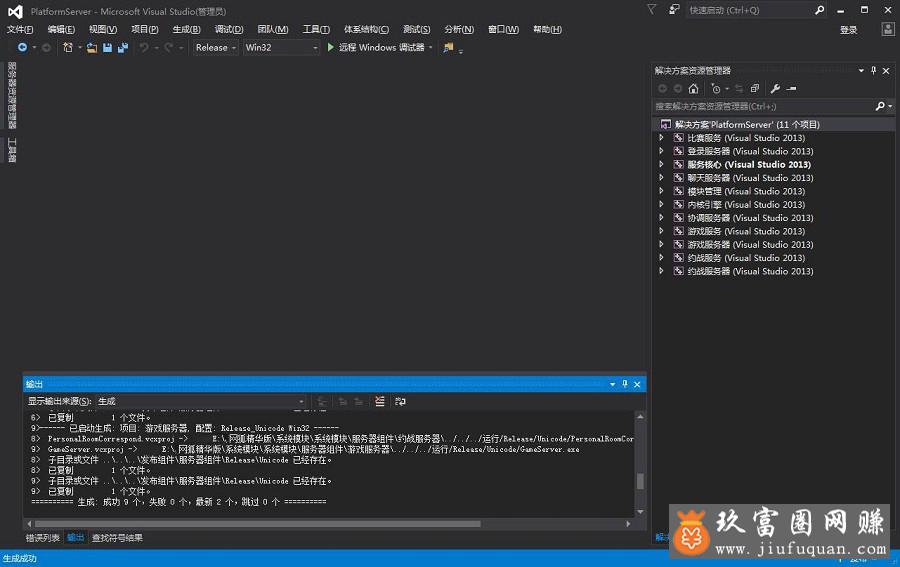This screenshot has width=900, height=567.
Task: Switch to the 查找符号结果 tab
Action: tap(117, 538)
